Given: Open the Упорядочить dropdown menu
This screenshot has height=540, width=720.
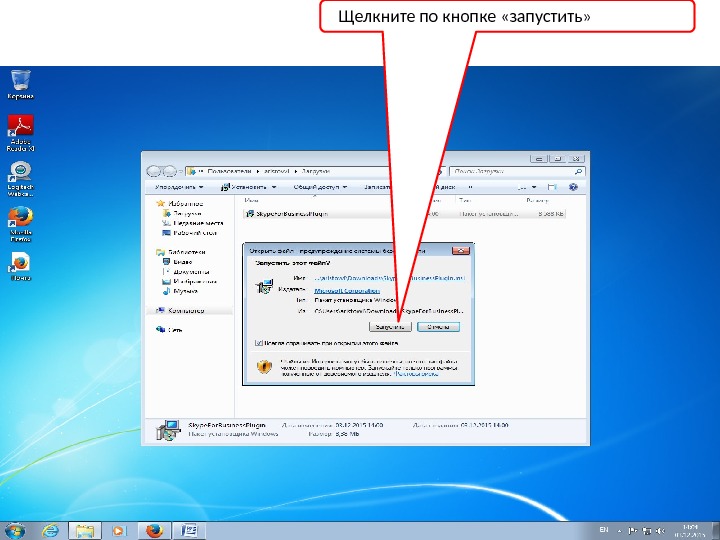Looking at the screenshot, I should (x=179, y=187).
